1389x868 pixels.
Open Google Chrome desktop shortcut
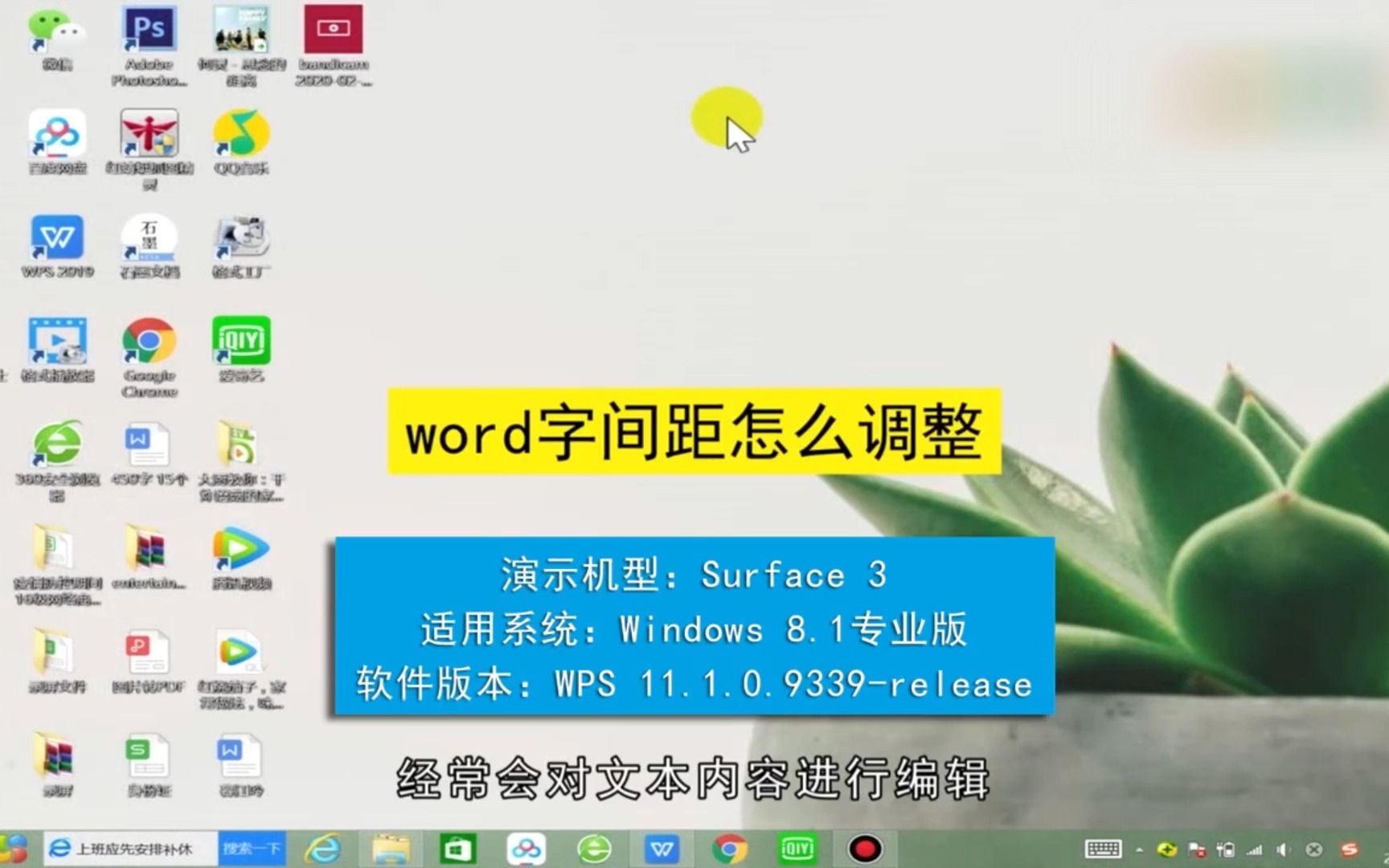coord(149,342)
